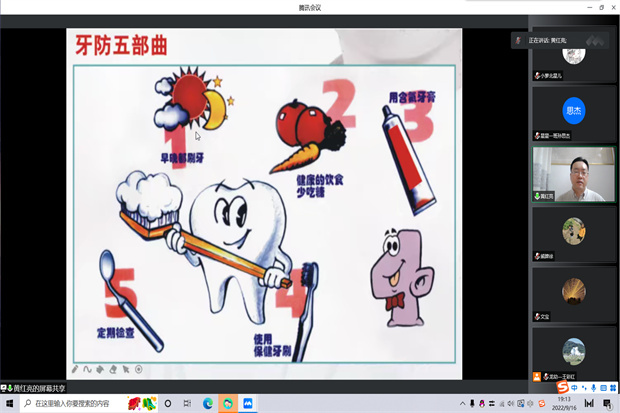Click the screen-sharing status label at bottom left
620x413 pixels.
(33, 388)
